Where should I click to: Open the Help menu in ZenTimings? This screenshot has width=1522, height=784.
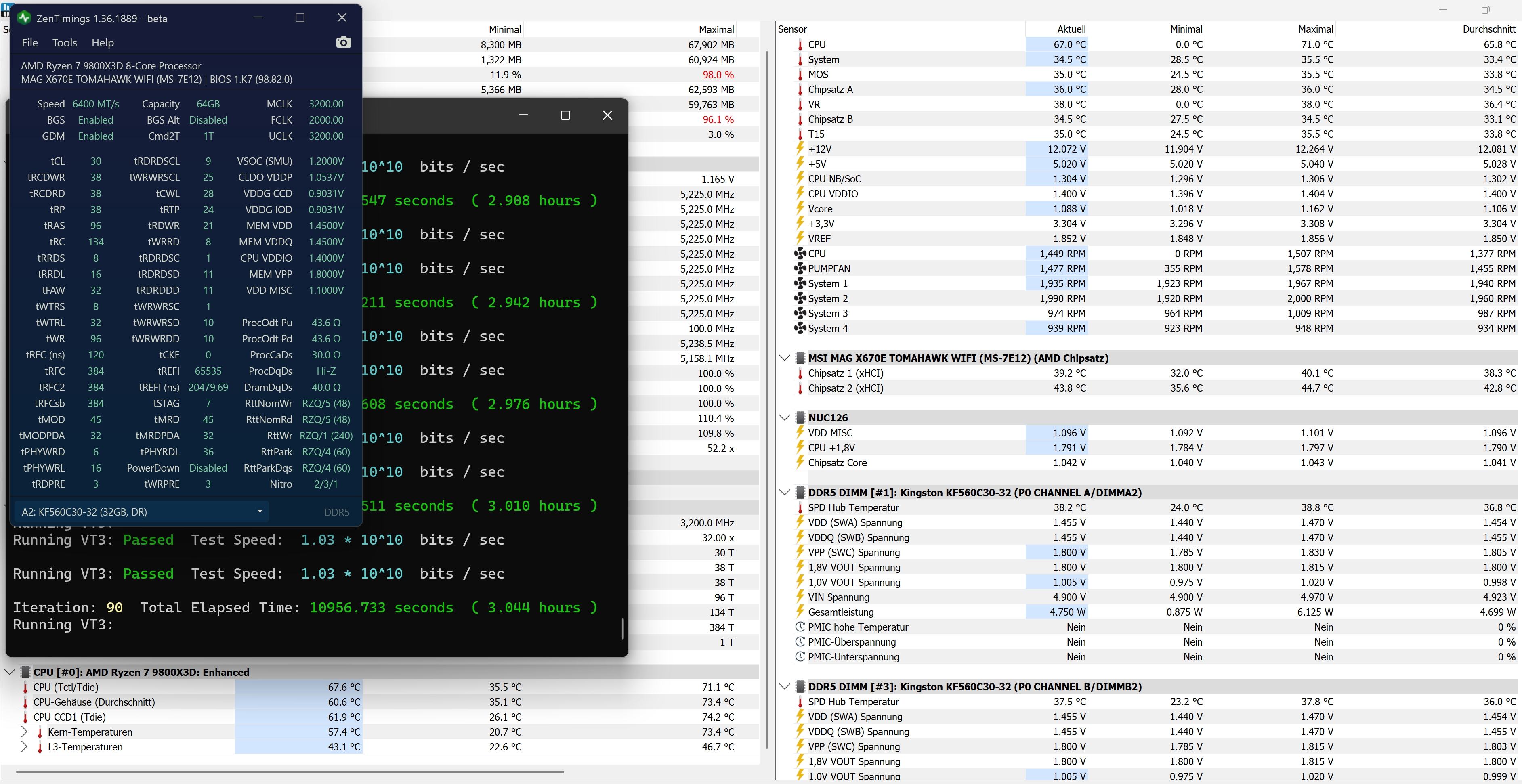pos(103,42)
